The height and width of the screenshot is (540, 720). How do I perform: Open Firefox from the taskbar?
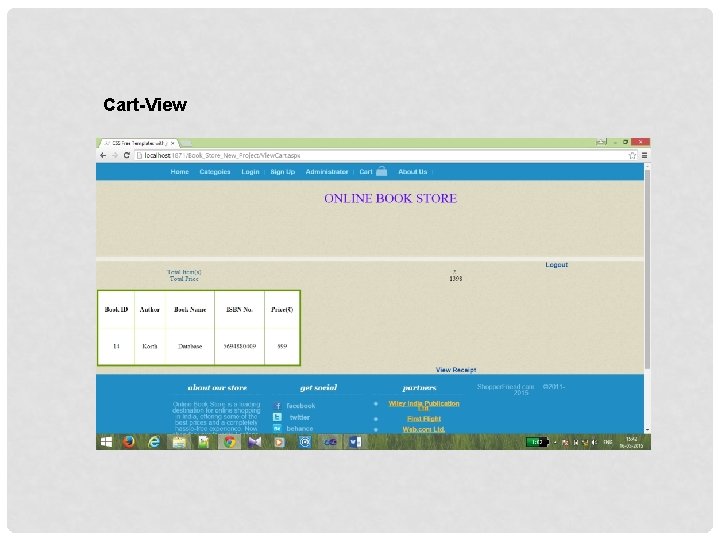click(129, 442)
